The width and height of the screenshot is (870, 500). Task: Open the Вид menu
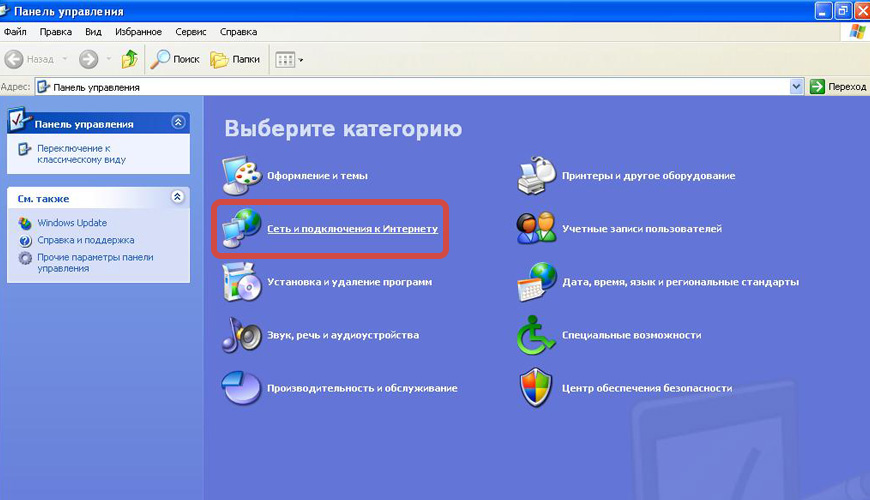(x=93, y=32)
